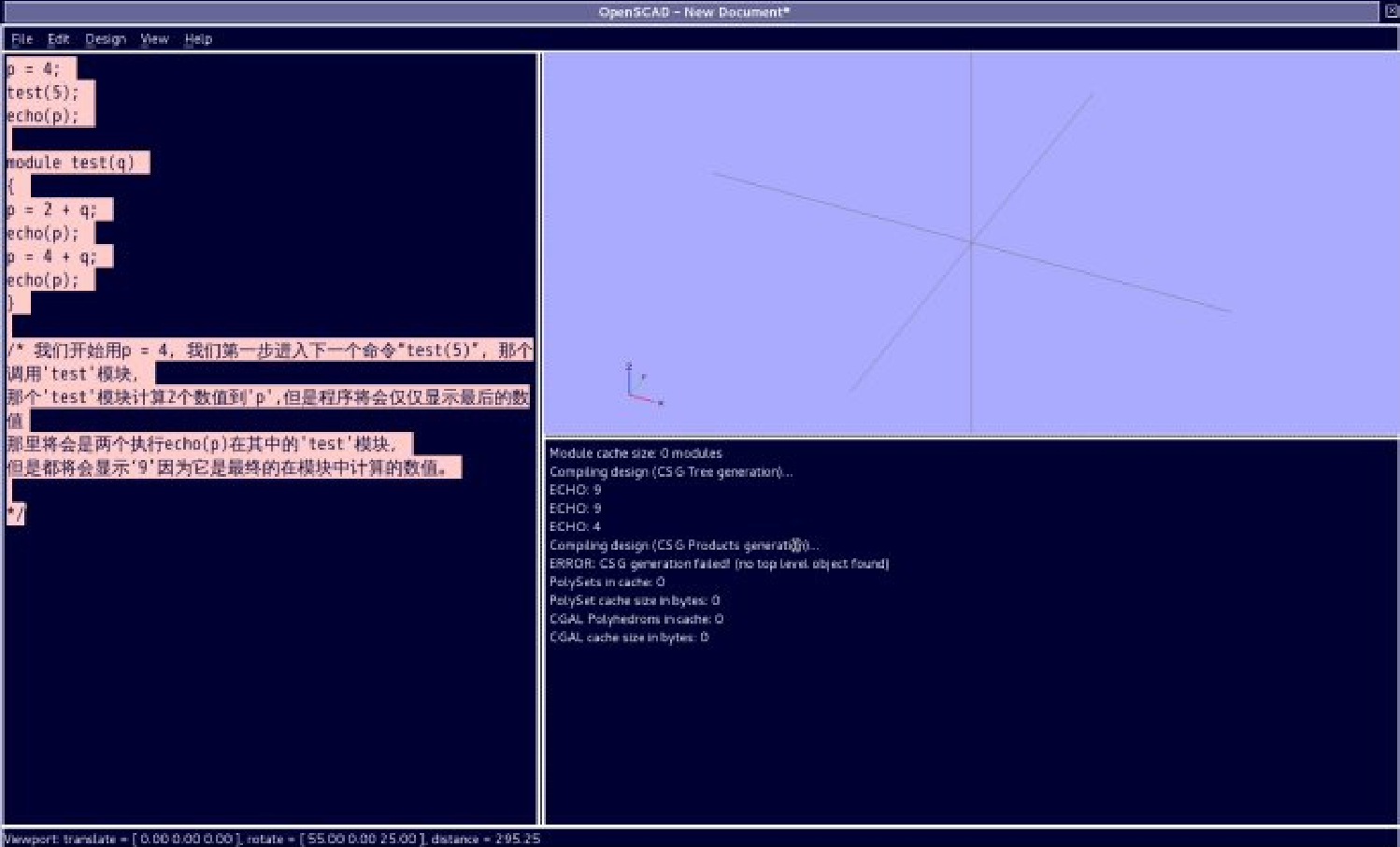Open the Design menu
Image resolution: width=1400 pixels, height=847 pixels.
(105, 39)
